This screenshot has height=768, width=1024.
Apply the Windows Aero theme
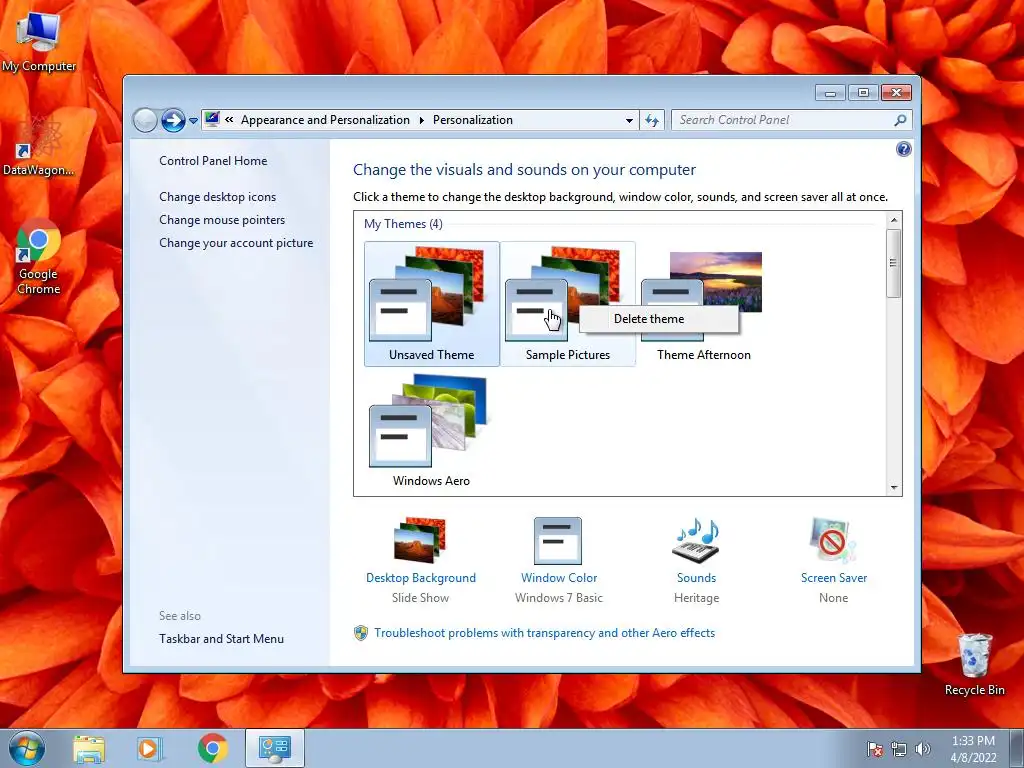tap(432, 430)
